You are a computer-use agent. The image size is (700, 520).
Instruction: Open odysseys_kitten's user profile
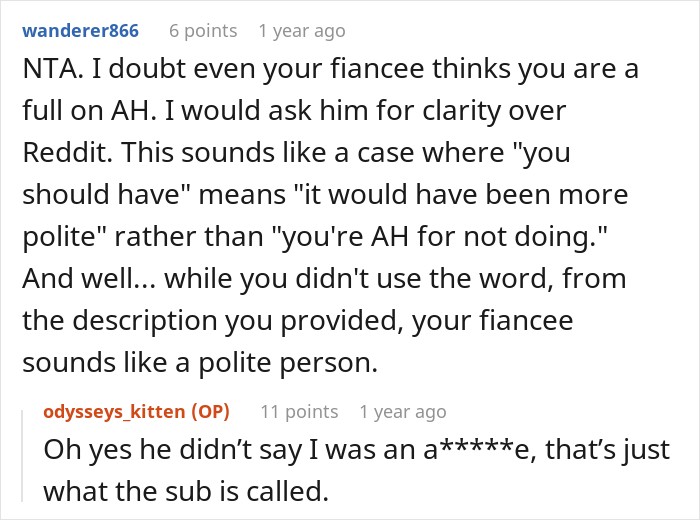click(x=114, y=412)
